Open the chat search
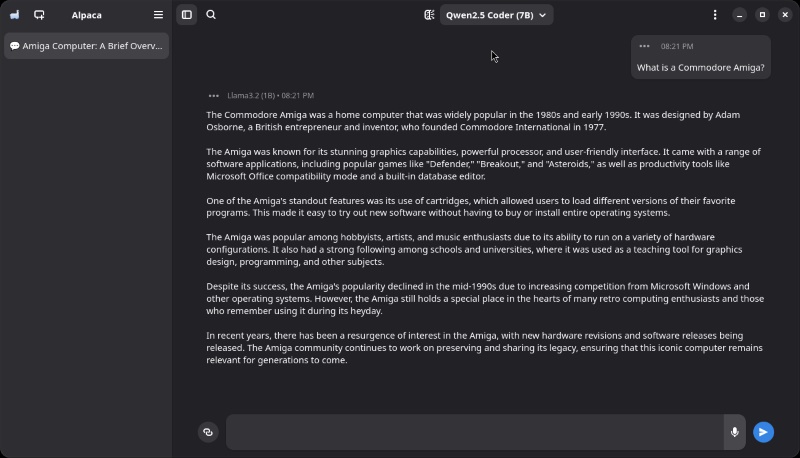This screenshot has width=800, height=458. 211,15
